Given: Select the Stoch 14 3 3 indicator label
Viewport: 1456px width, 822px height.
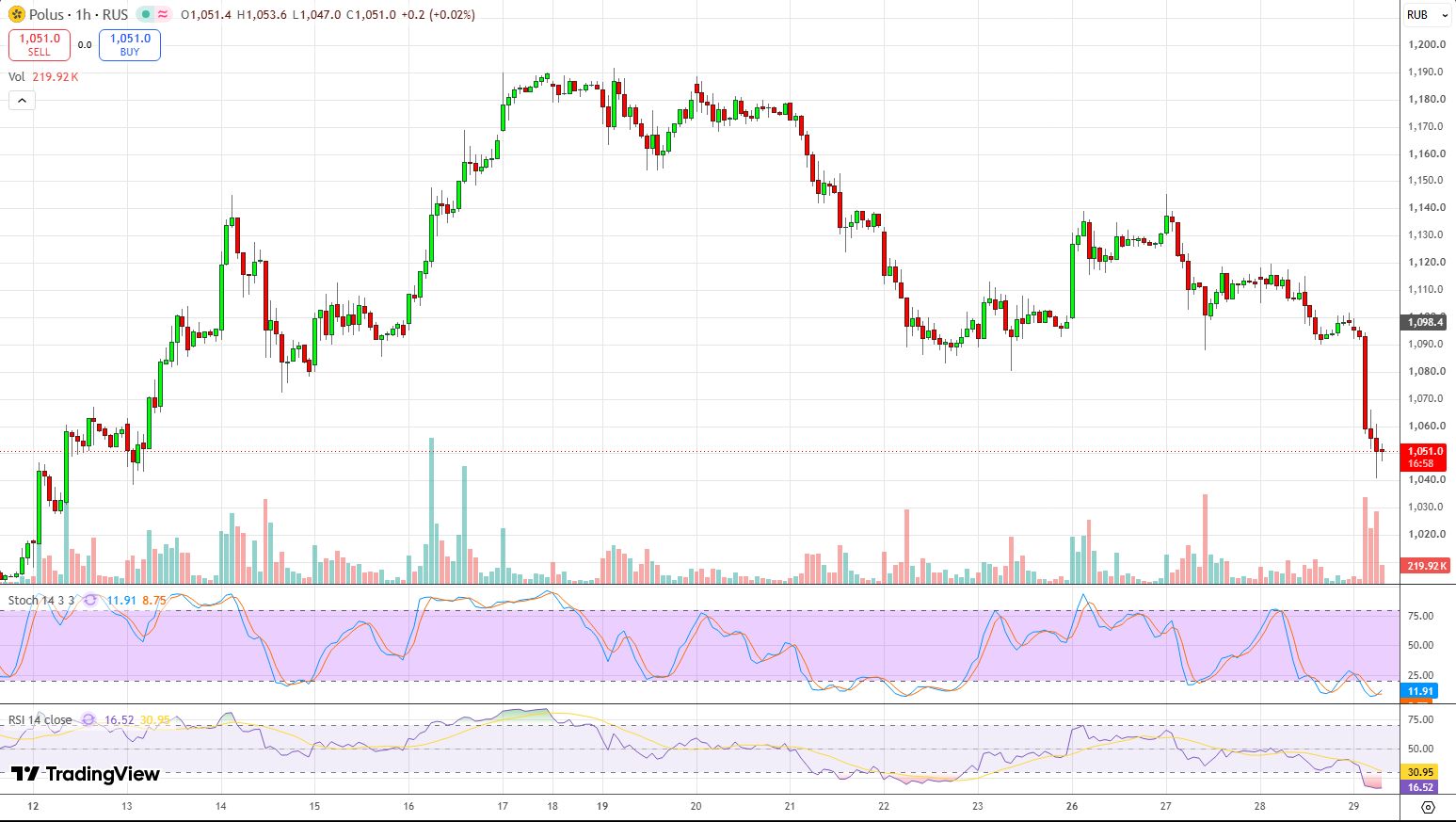Looking at the screenshot, I should pos(41,600).
